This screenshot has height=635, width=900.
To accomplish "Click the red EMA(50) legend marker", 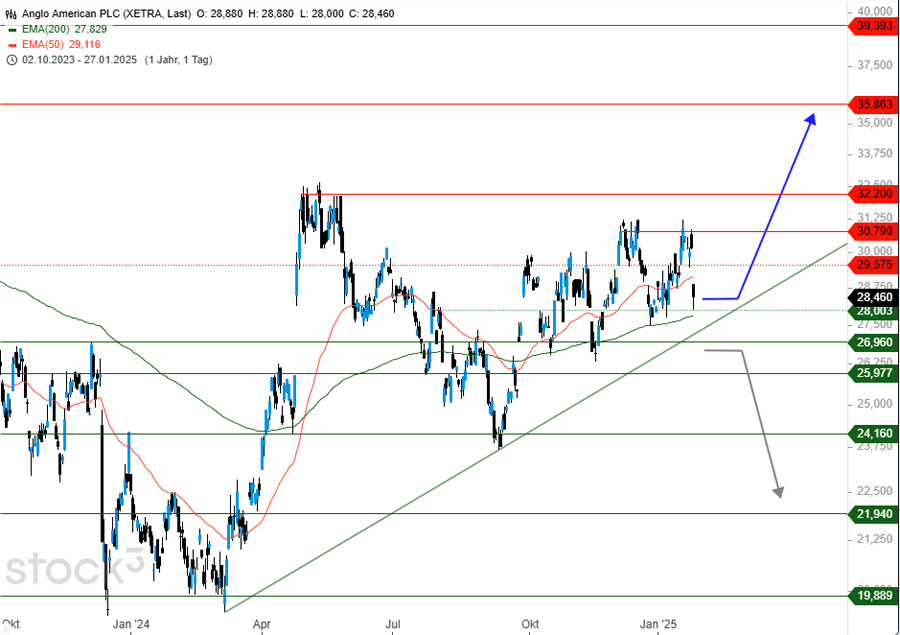I will pos(12,45).
